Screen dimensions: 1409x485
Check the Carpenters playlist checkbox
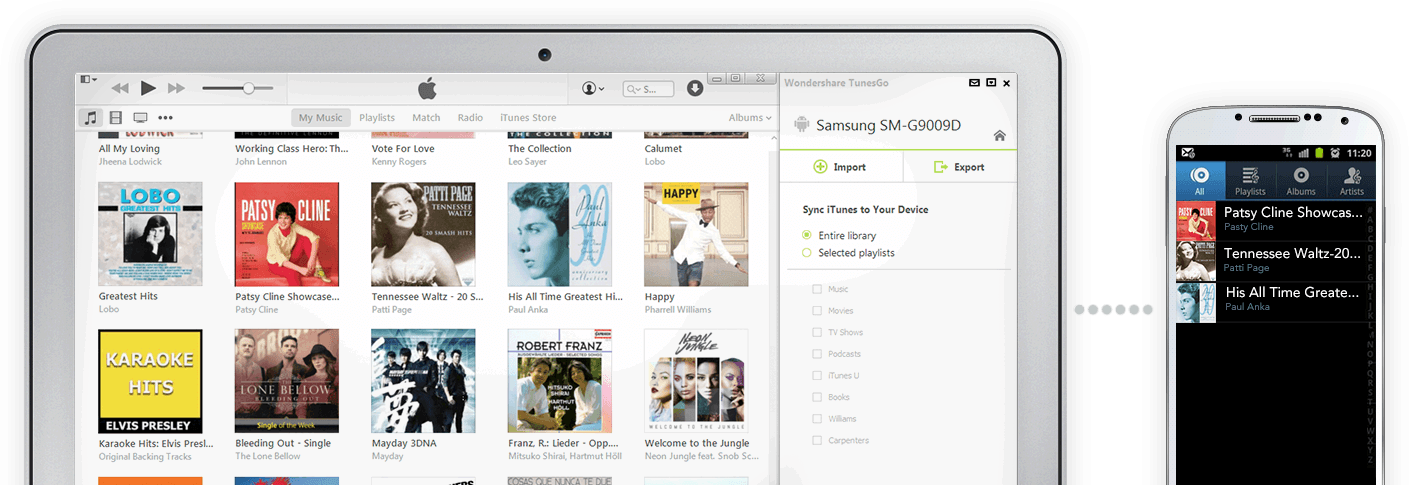[x=817, y=440]
